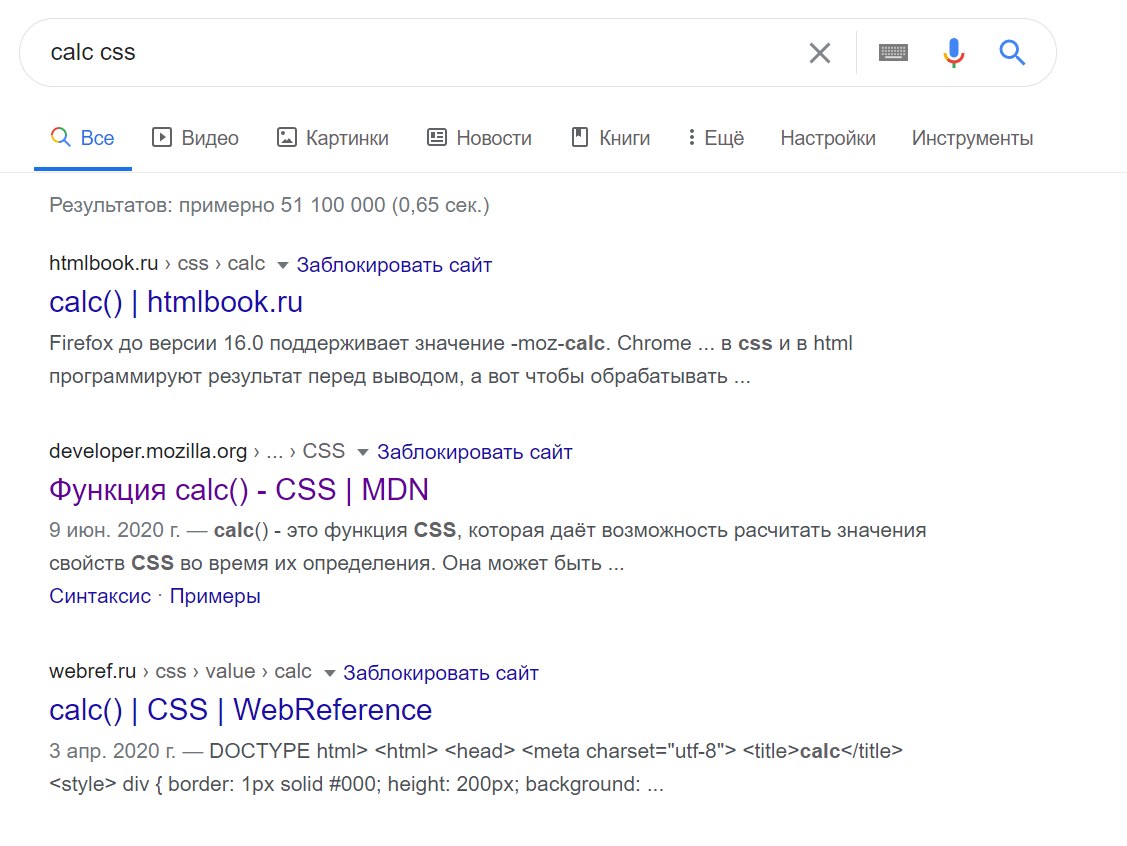Switch to the Видео tab

195,137
